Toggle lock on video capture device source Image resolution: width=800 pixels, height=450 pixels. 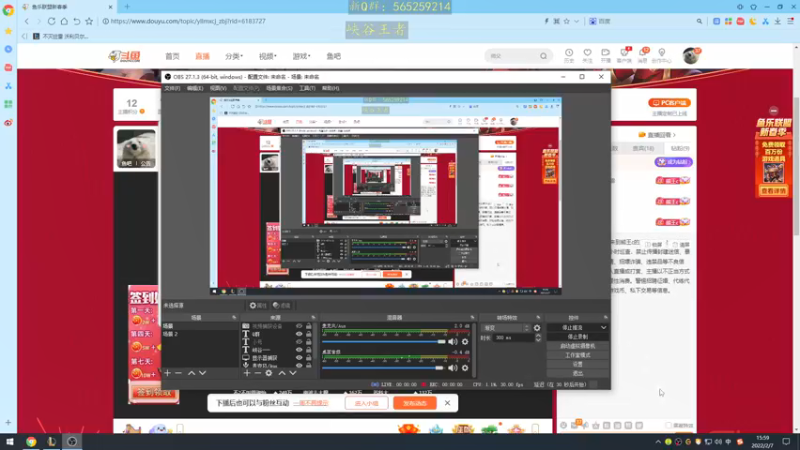[309, 326]
